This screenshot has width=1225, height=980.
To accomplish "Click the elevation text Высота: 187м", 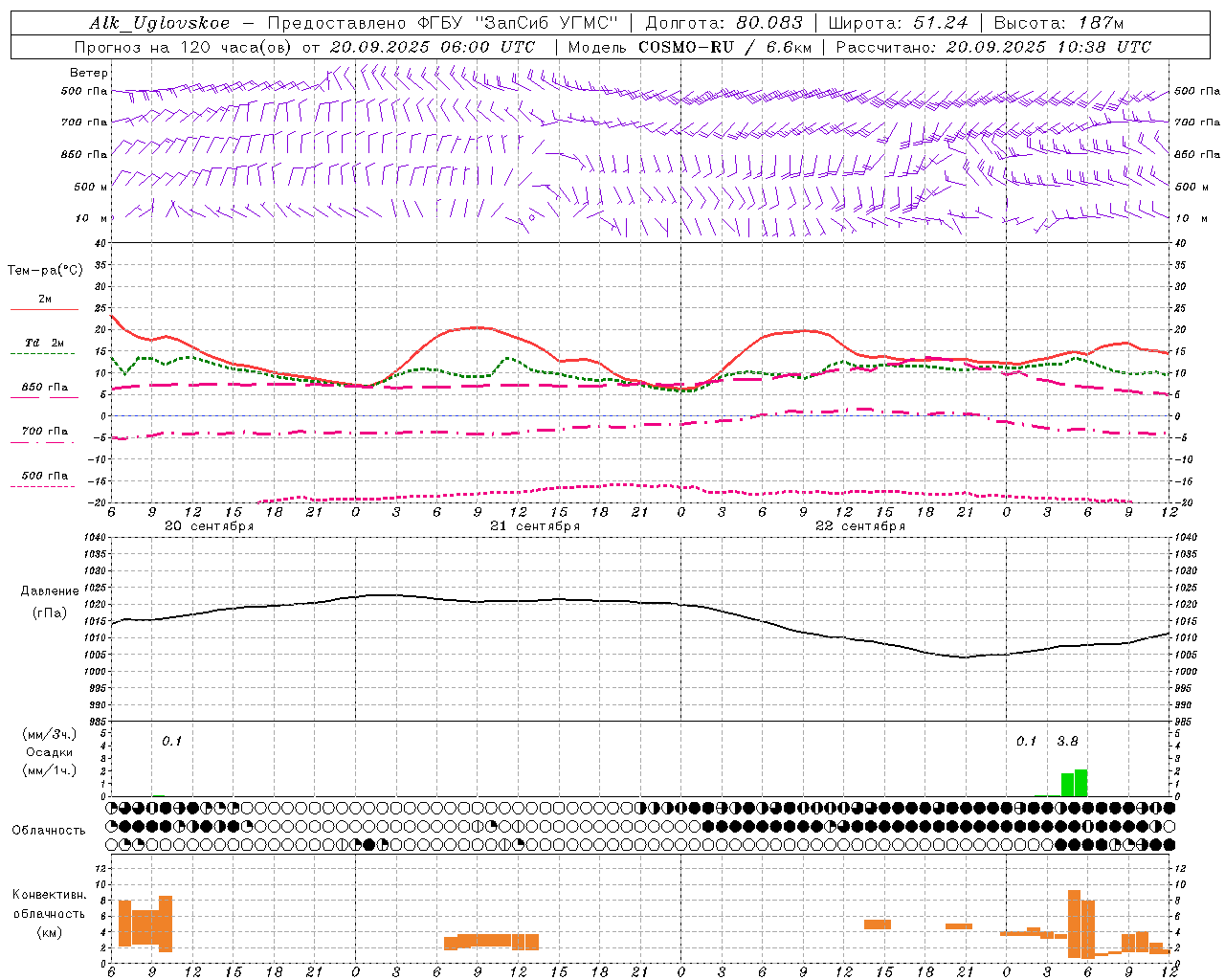I will [1058, 23].
